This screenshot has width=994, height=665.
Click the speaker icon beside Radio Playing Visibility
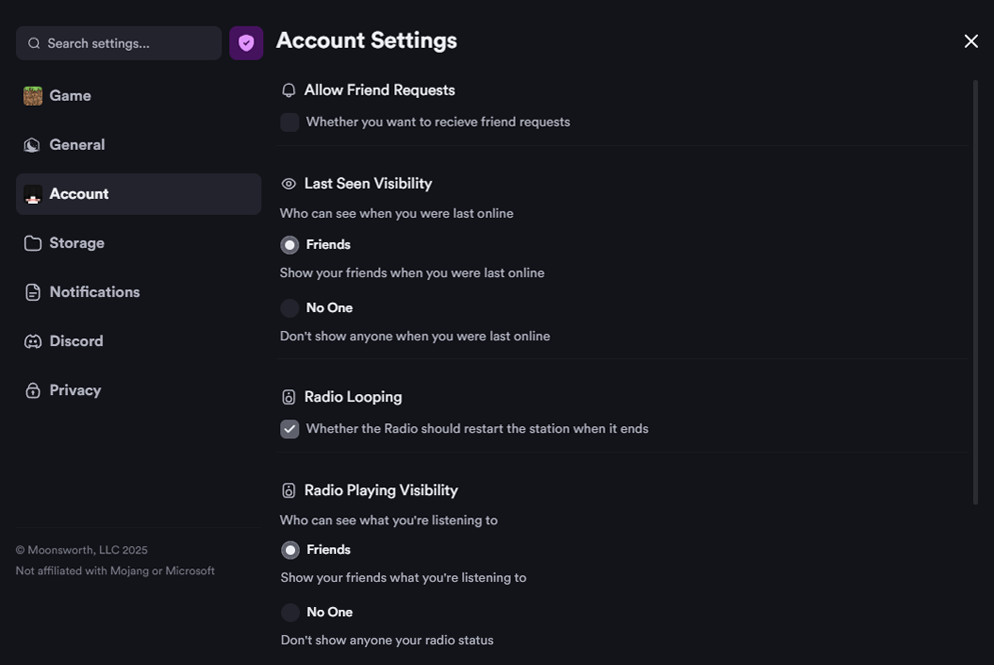[x=288, y=491]
